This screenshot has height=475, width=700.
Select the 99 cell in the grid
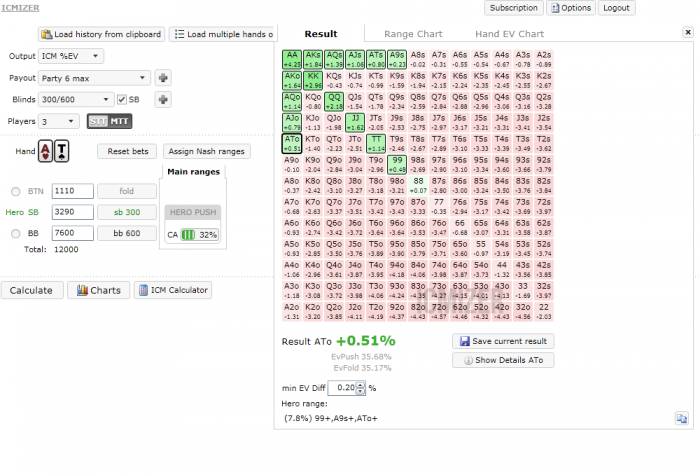click(397, 164)
